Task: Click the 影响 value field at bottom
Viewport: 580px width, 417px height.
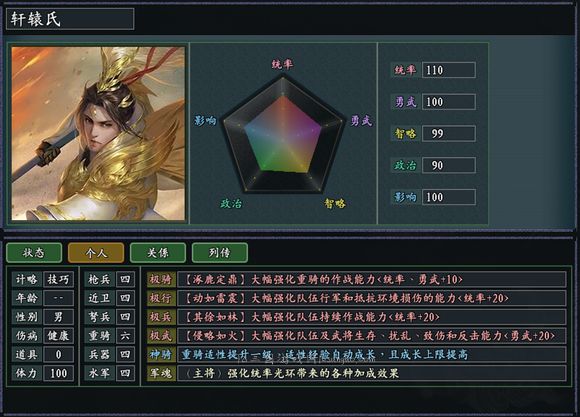Action: [449, 197]
